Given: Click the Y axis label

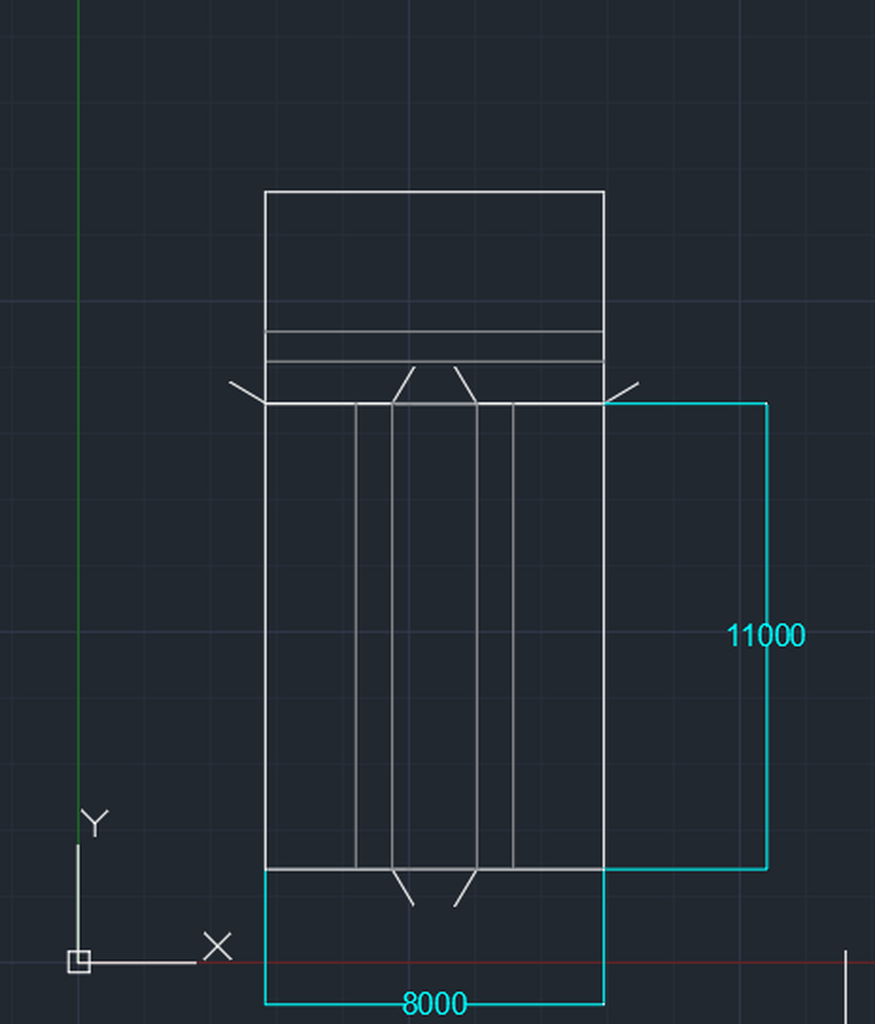Looking at the screenshot, I should tap(95, 823).
